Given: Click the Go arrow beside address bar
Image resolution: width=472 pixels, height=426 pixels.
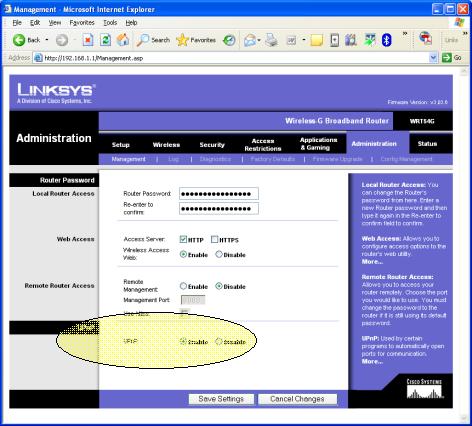Looking at the screenshot, I should 452,58.
